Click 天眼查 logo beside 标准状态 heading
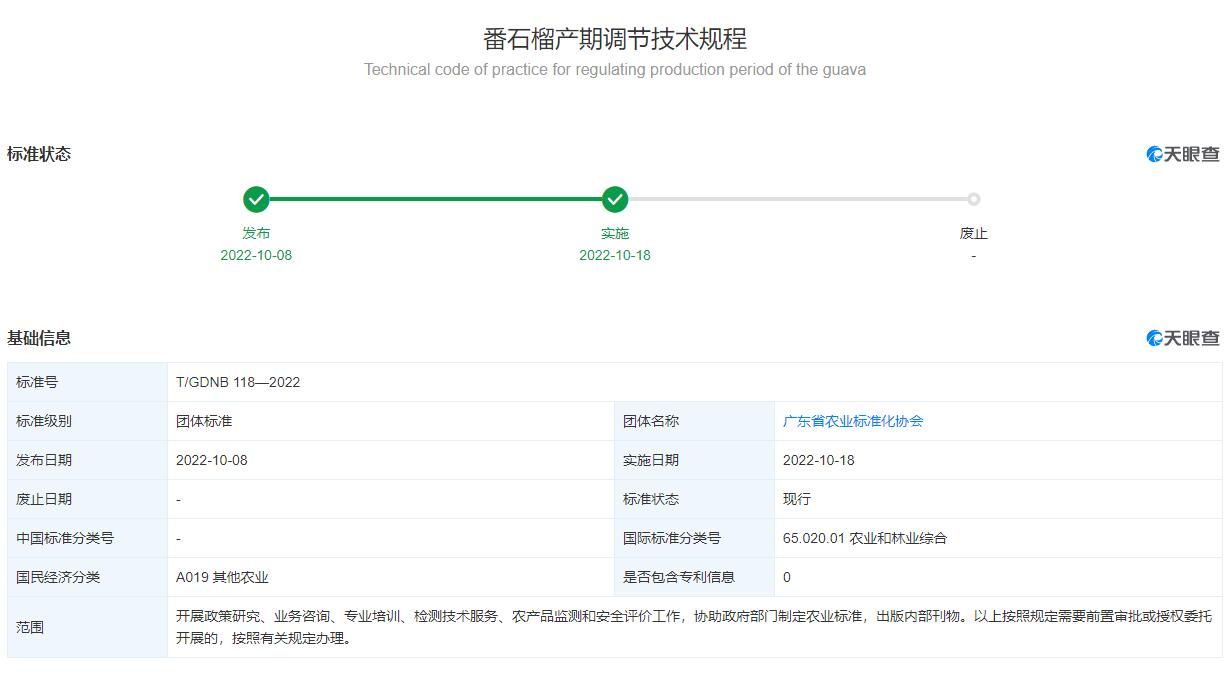Screen dimensions: 1232x697 [1183, 154]
